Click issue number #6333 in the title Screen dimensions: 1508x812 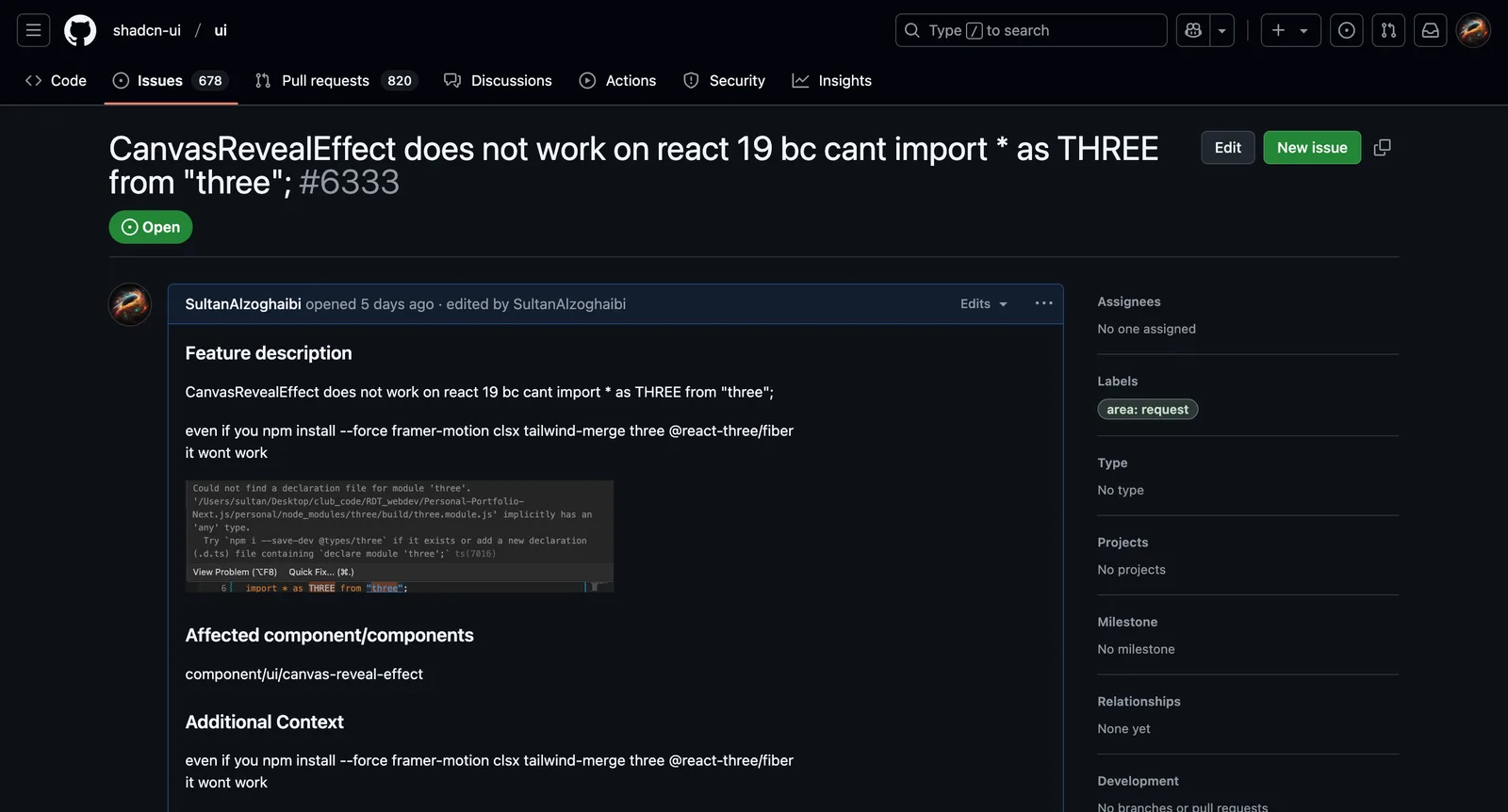(x=350, y=183)
